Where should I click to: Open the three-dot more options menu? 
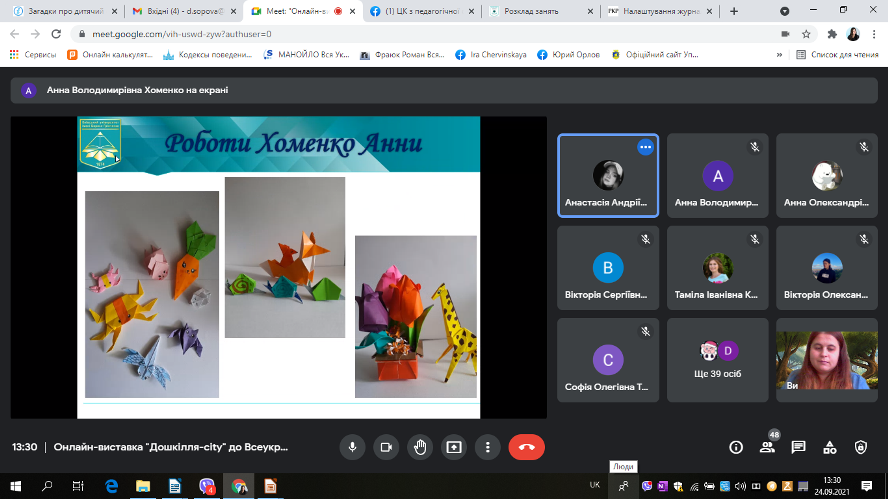[x=487, y=447]
